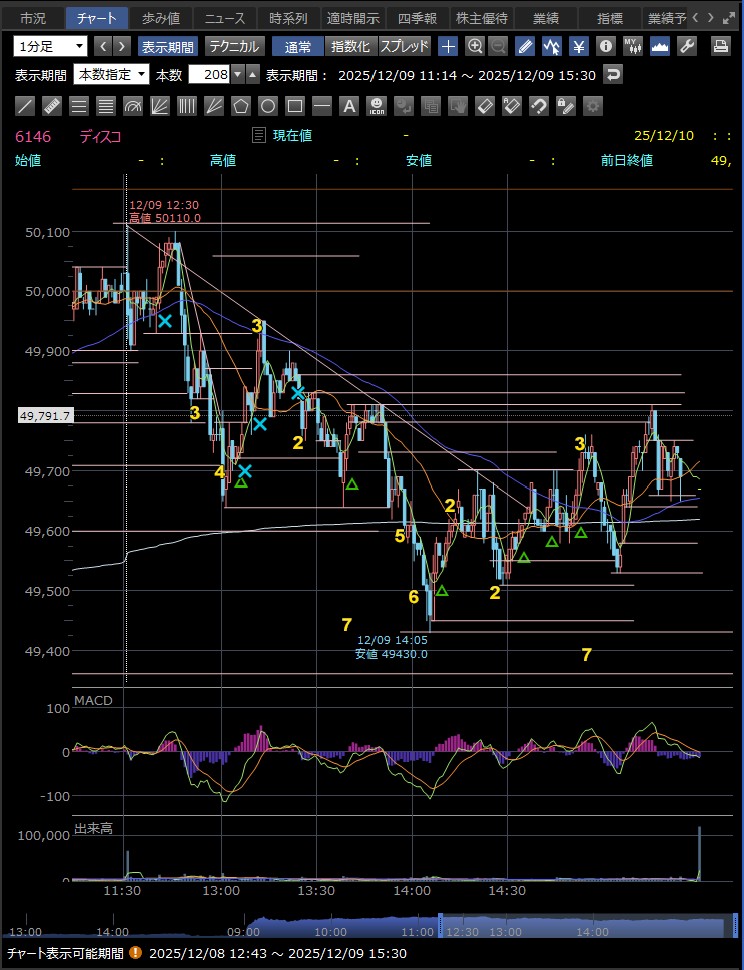Pick the text annotation A tool
This screenshot has width=744, height=970.
tap(349, 106)
